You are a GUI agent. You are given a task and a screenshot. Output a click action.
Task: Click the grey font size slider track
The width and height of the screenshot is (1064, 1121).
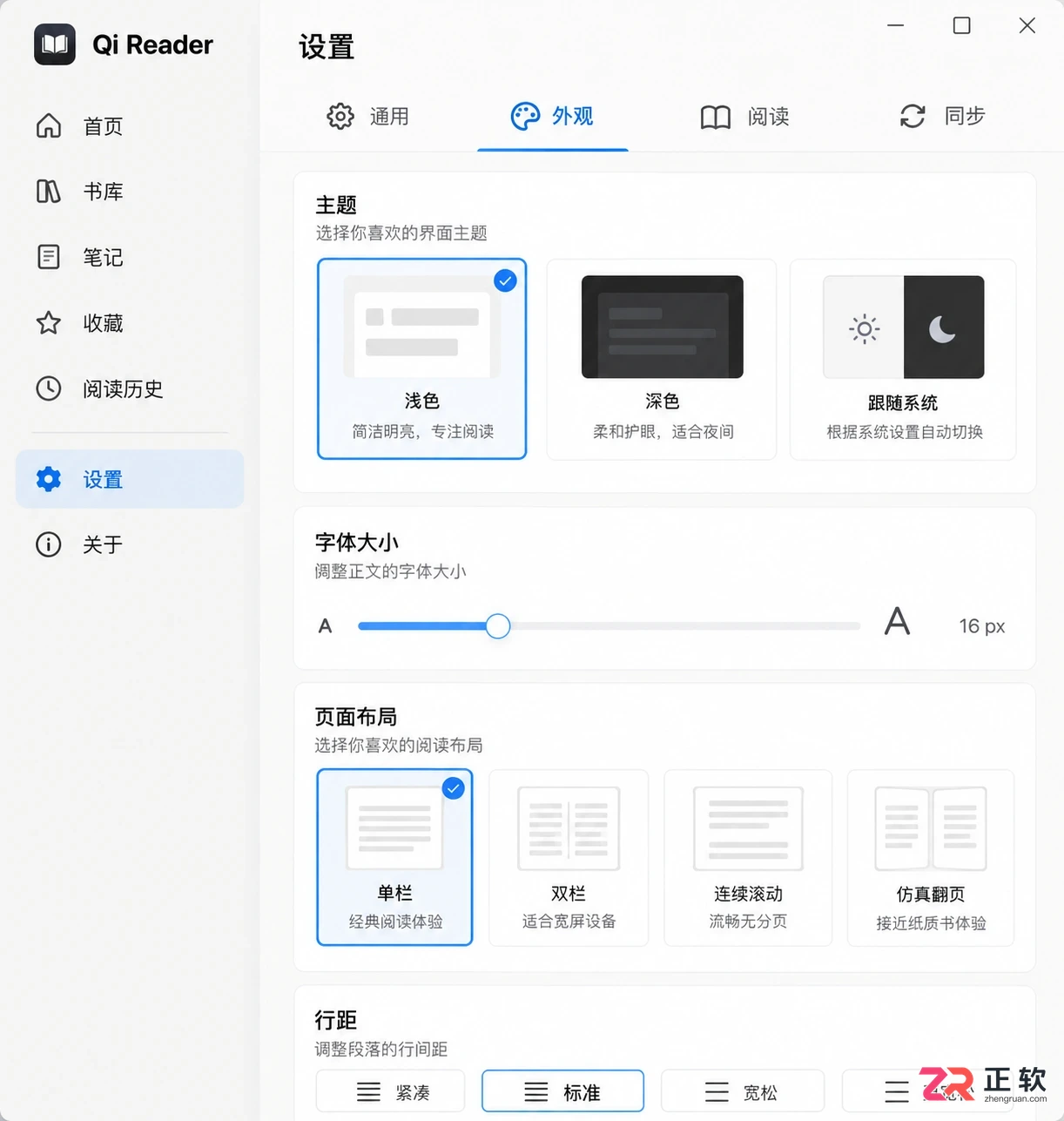click(685, 625)
